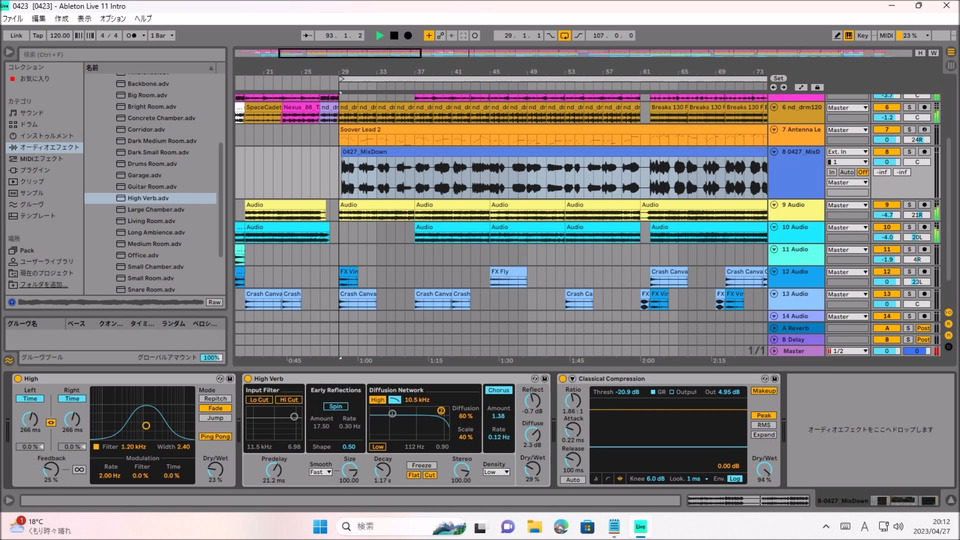Image resolution: width=960 pixels, height=540 pixels.
Task: Click the Makeup button in compressor
Action: [764, 391]
